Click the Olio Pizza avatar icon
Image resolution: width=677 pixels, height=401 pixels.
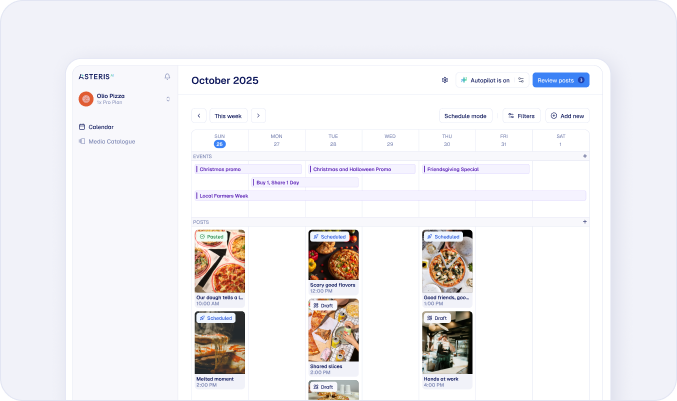[86, 99]
